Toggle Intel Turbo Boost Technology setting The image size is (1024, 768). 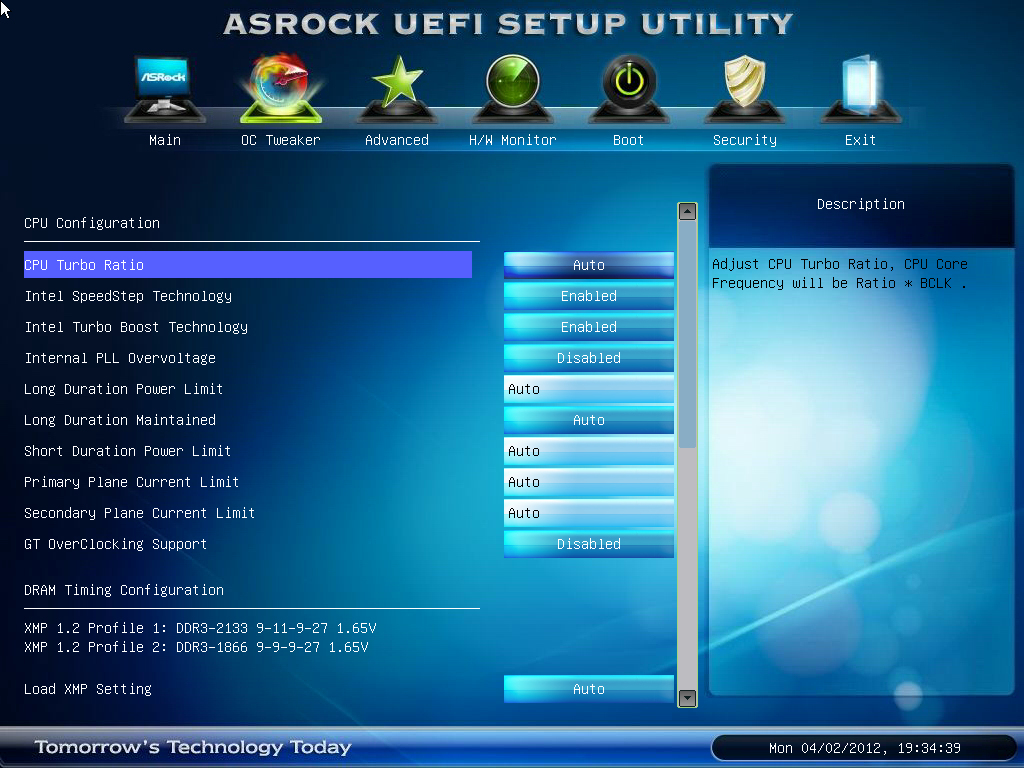(x=588, y=327)
